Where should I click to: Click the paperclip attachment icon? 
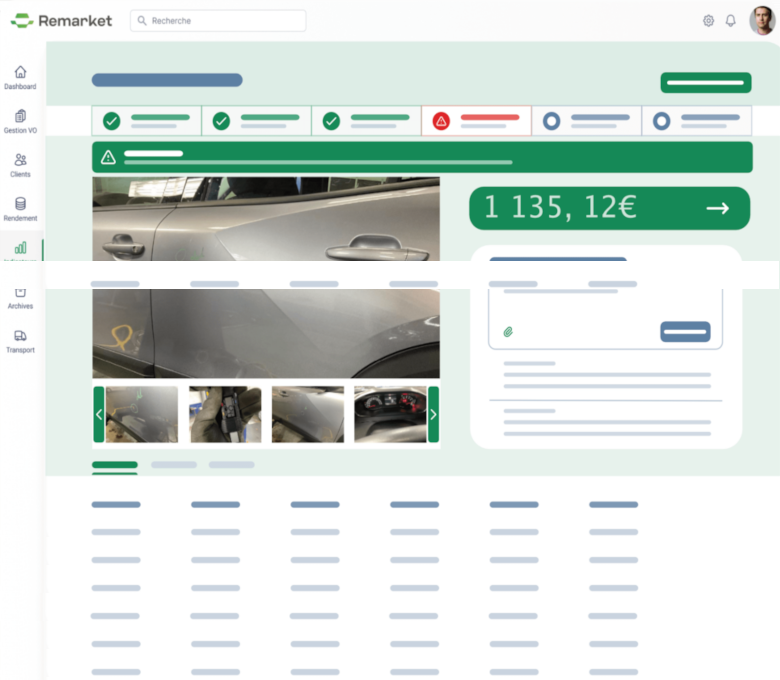(x=508, y=331)
